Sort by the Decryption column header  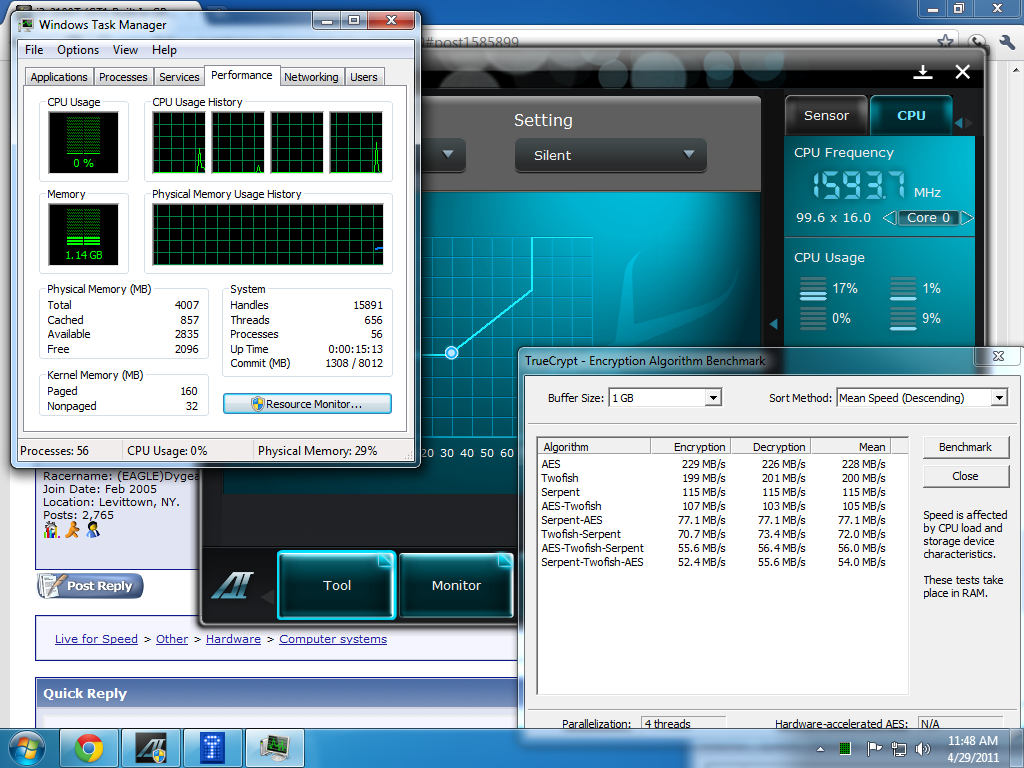(x=771, y=447)
